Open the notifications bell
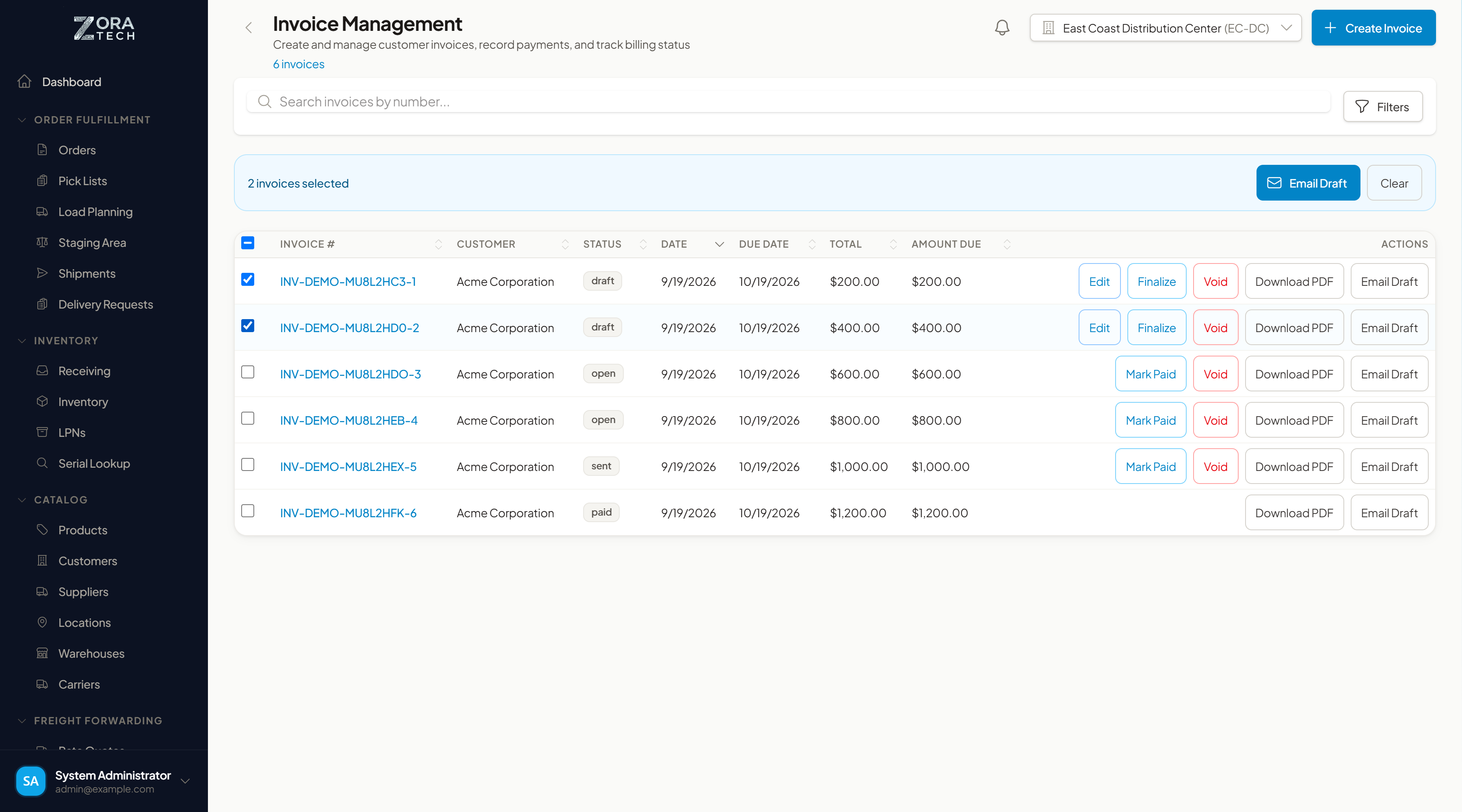The width and height of the screenshot is (1462, 812). point(1002,28)
